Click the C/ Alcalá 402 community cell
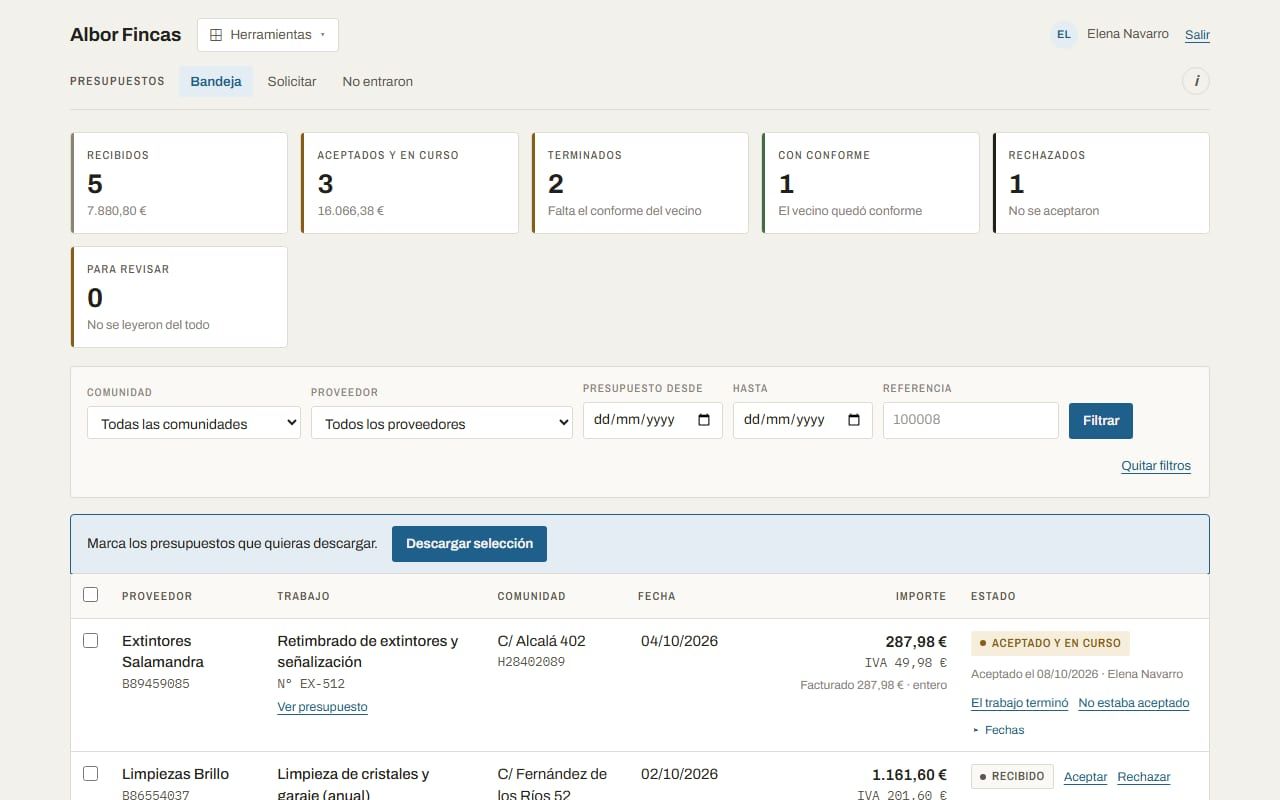1280x800 pixels. tap(541, 641)
